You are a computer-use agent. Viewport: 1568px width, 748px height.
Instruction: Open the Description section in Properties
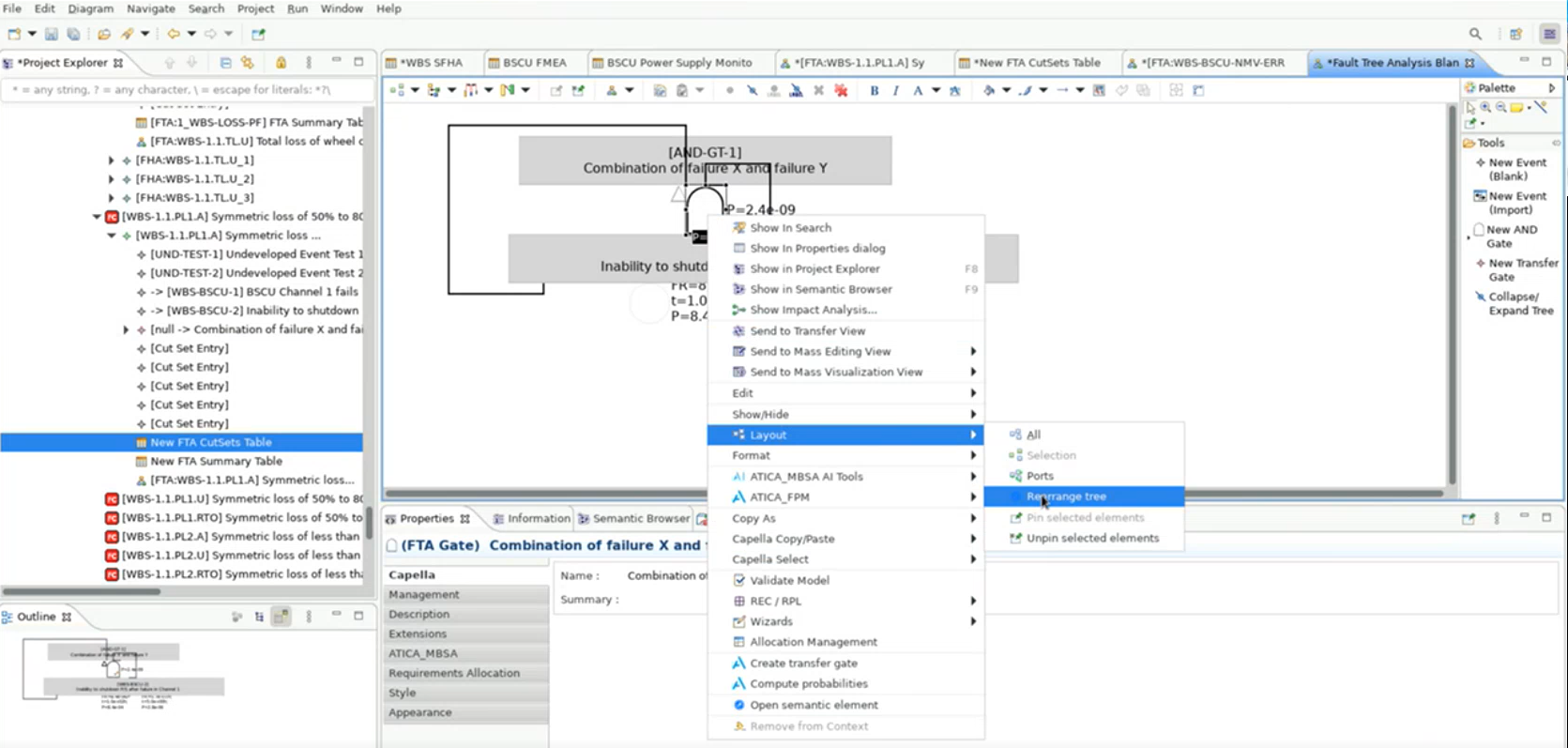(x=466, y=614)
